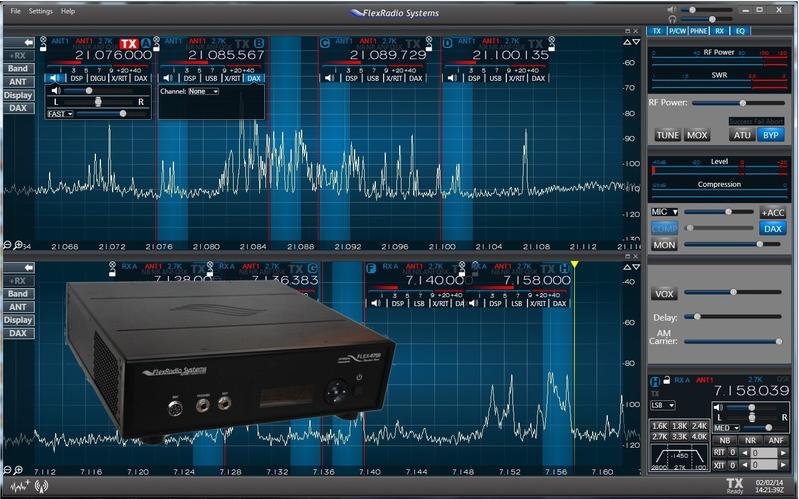
Task: Click the RIT offset value field
Action: (764, 453)
